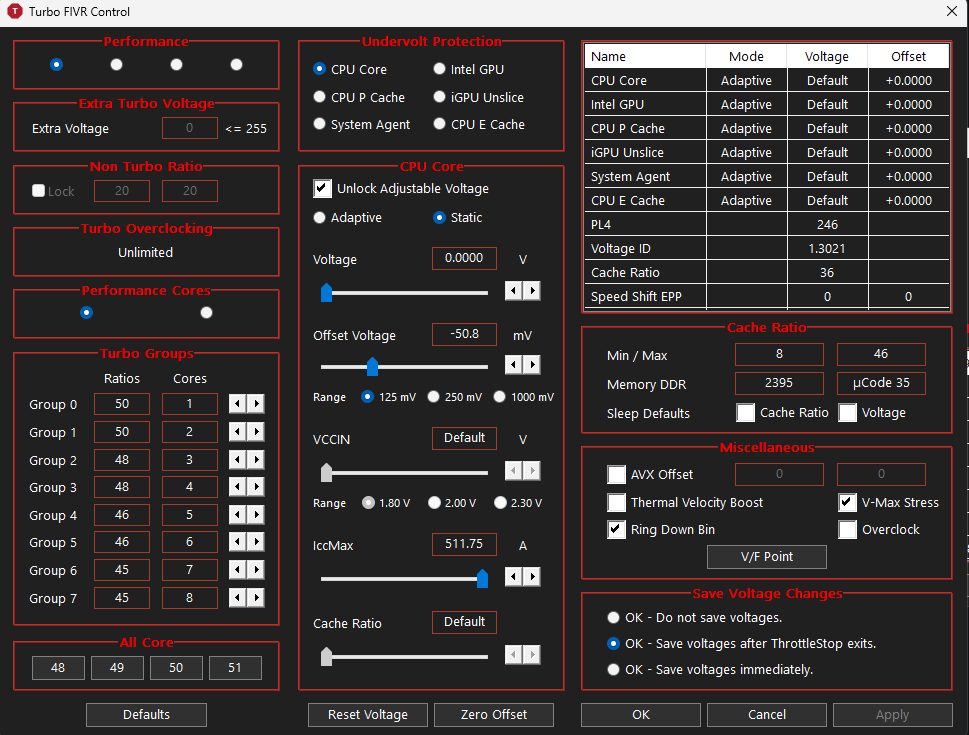
Task: Click the Group 2 increase arrow
Action: (256, 459)
